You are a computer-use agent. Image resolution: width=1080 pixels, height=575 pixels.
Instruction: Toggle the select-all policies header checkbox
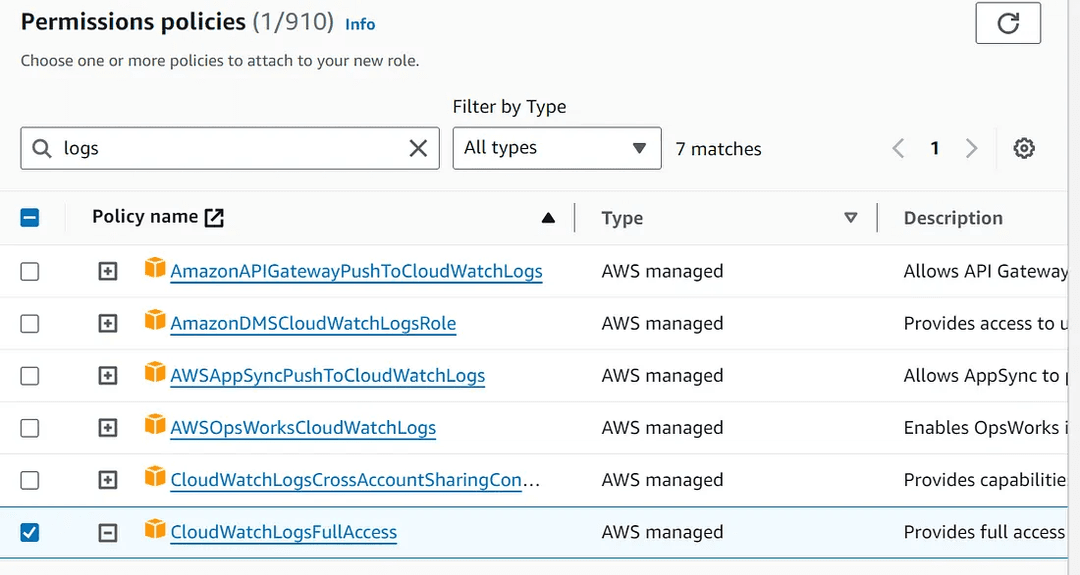[30, 218]
